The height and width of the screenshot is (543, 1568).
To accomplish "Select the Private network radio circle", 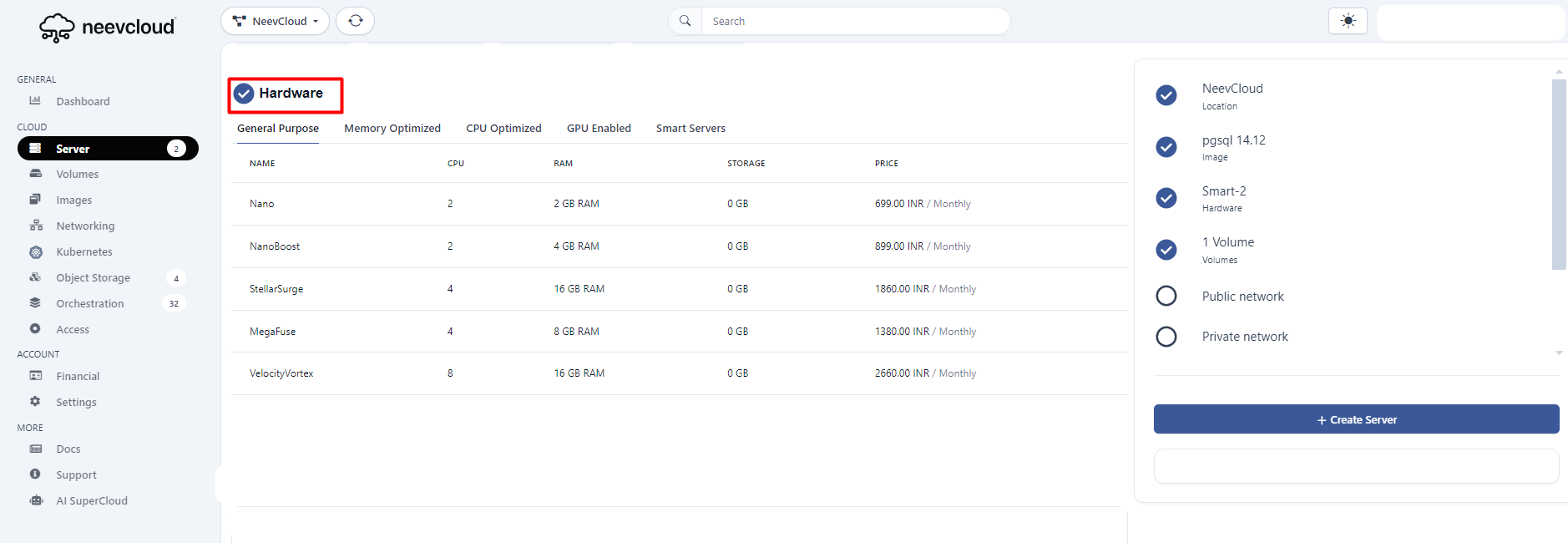I will tap(1166, 337).
